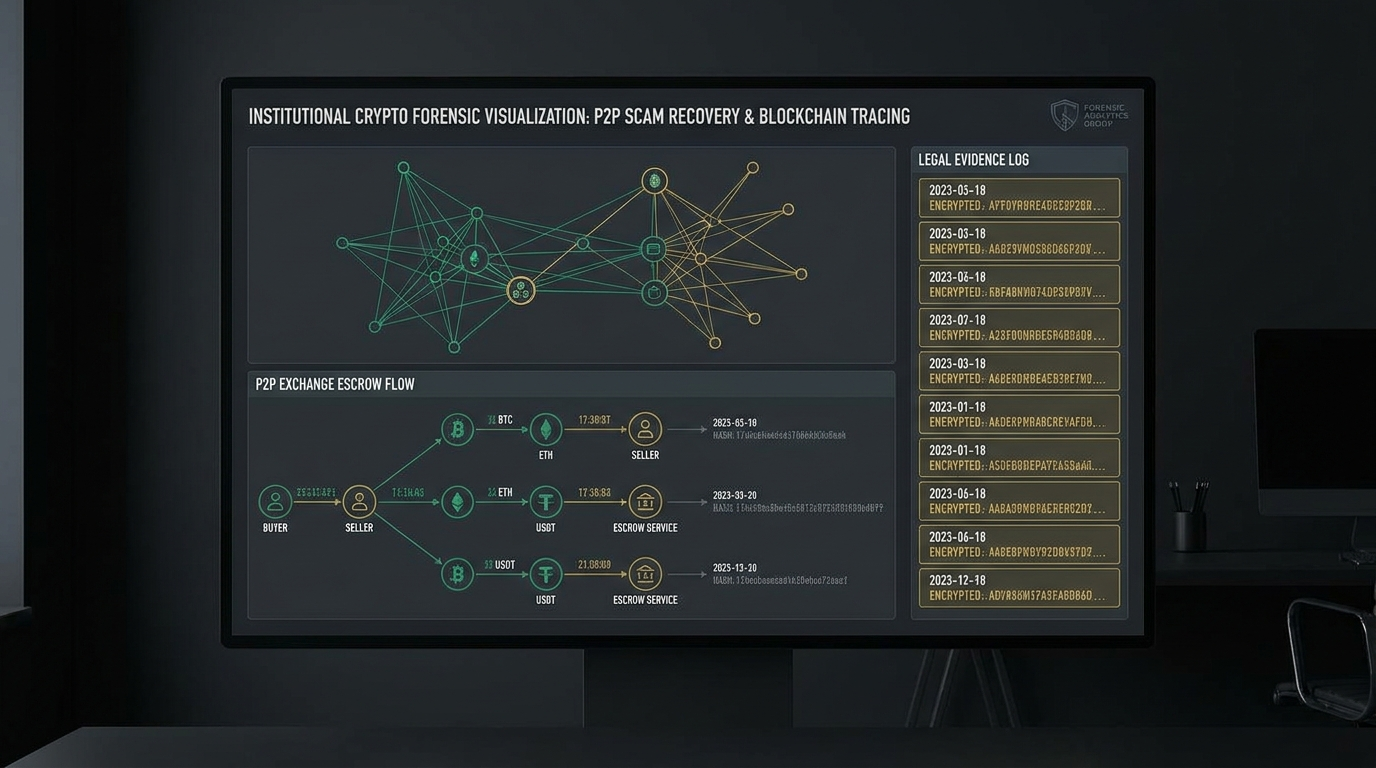The image size is (1376, 768).
Task: Select the USDT Tether icon in middle flow row
Action: 546,501
